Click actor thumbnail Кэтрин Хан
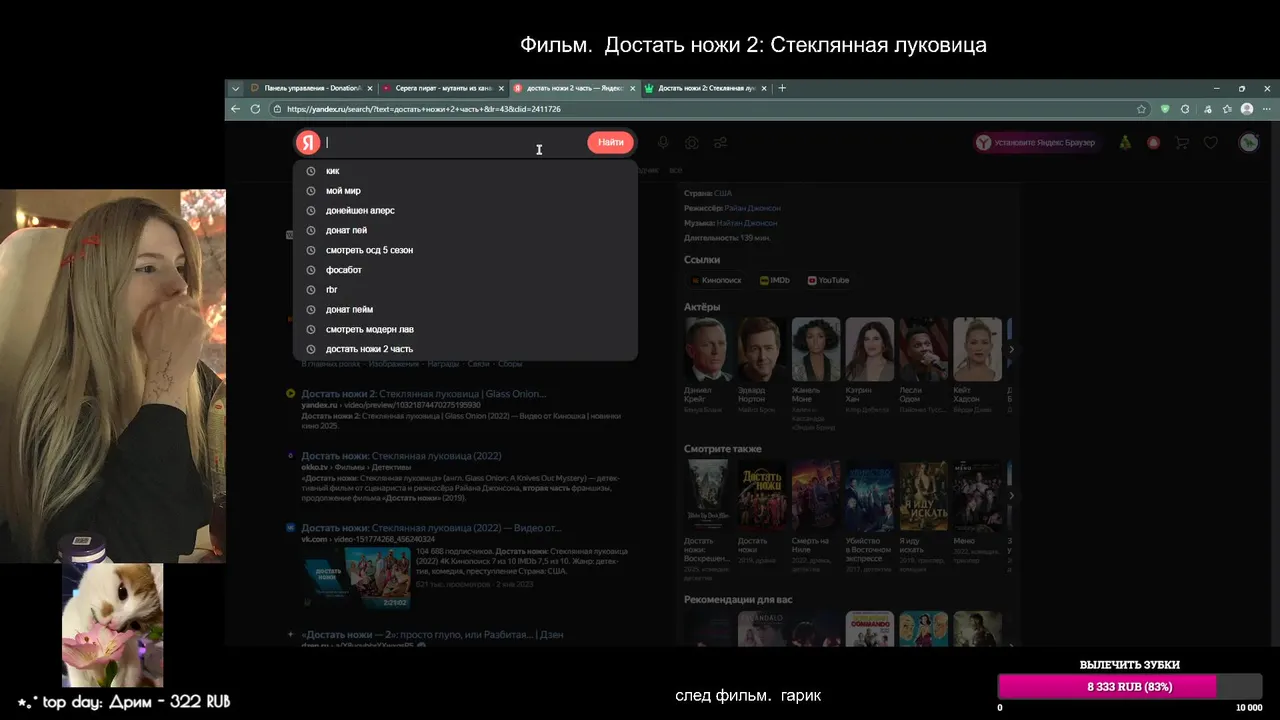The height and width of the screenshot is (720, 1280). coord(870,349)
